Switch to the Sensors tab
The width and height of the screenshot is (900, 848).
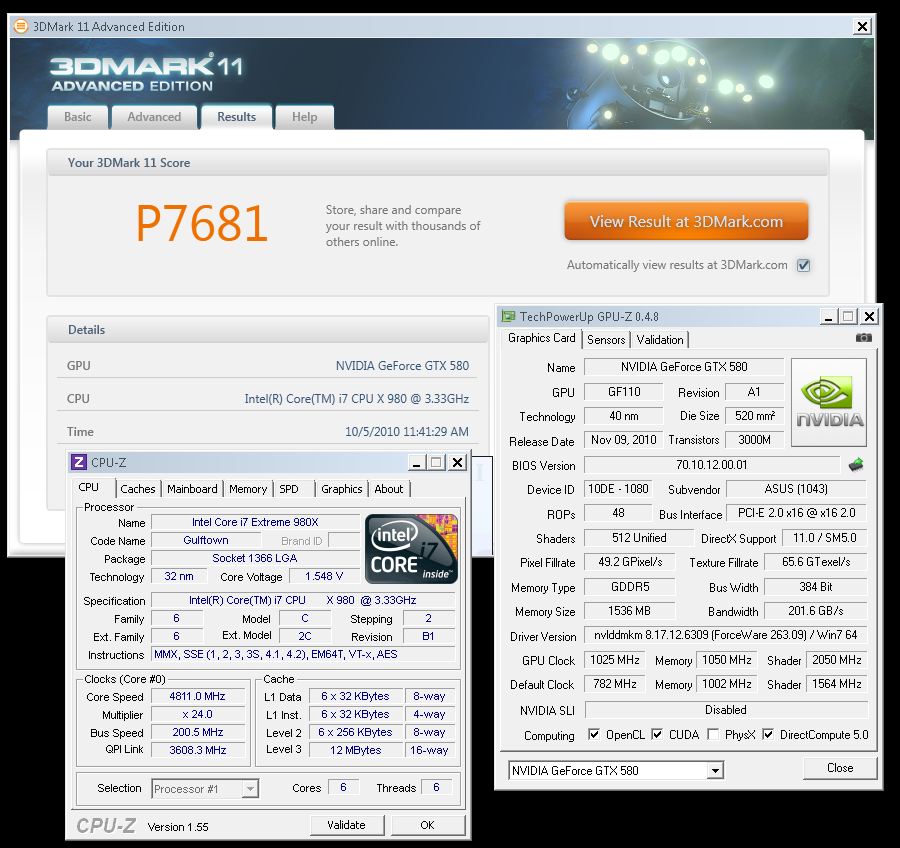(x=606, y=340)
